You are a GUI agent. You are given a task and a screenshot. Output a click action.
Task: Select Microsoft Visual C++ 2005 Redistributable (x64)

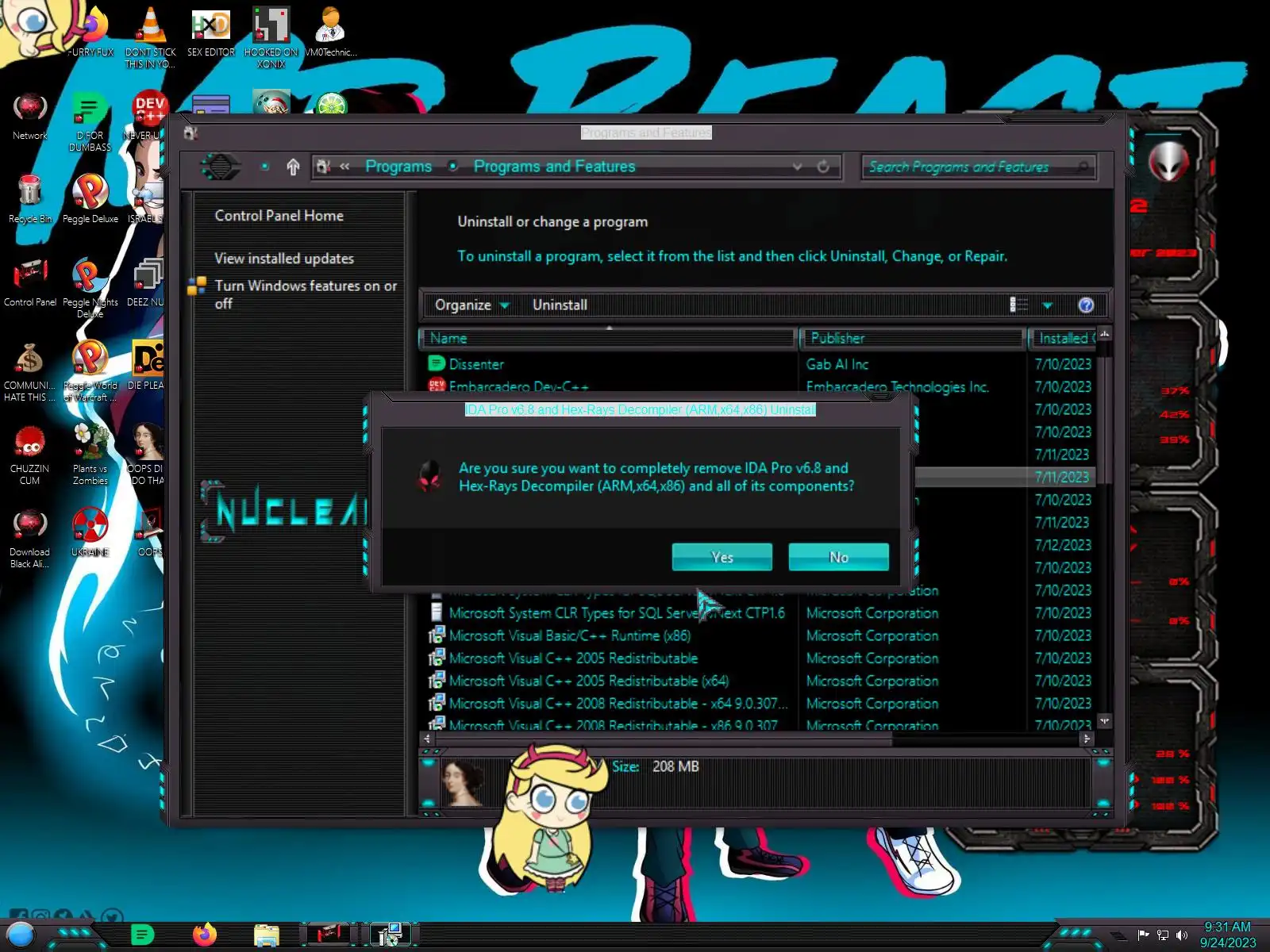607,681
